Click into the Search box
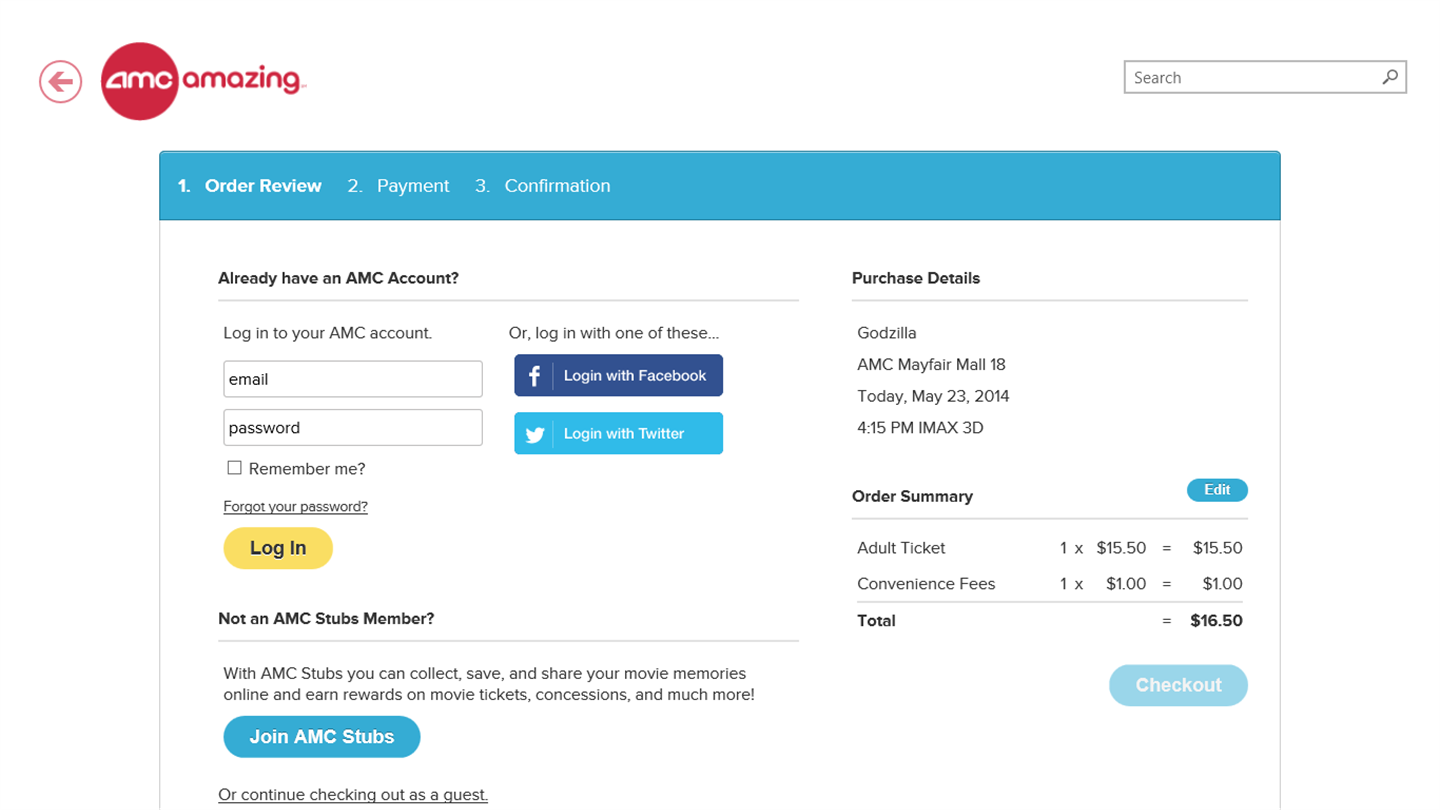The height and width of the screenshot is (810, 1440). pos(1250,78)
